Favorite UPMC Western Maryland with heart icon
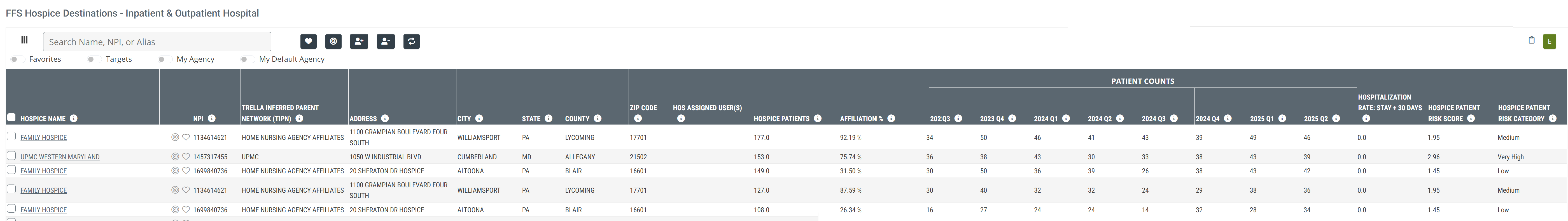The height and width of the screenshot is (221, 1568). click(x=186, y=157)
